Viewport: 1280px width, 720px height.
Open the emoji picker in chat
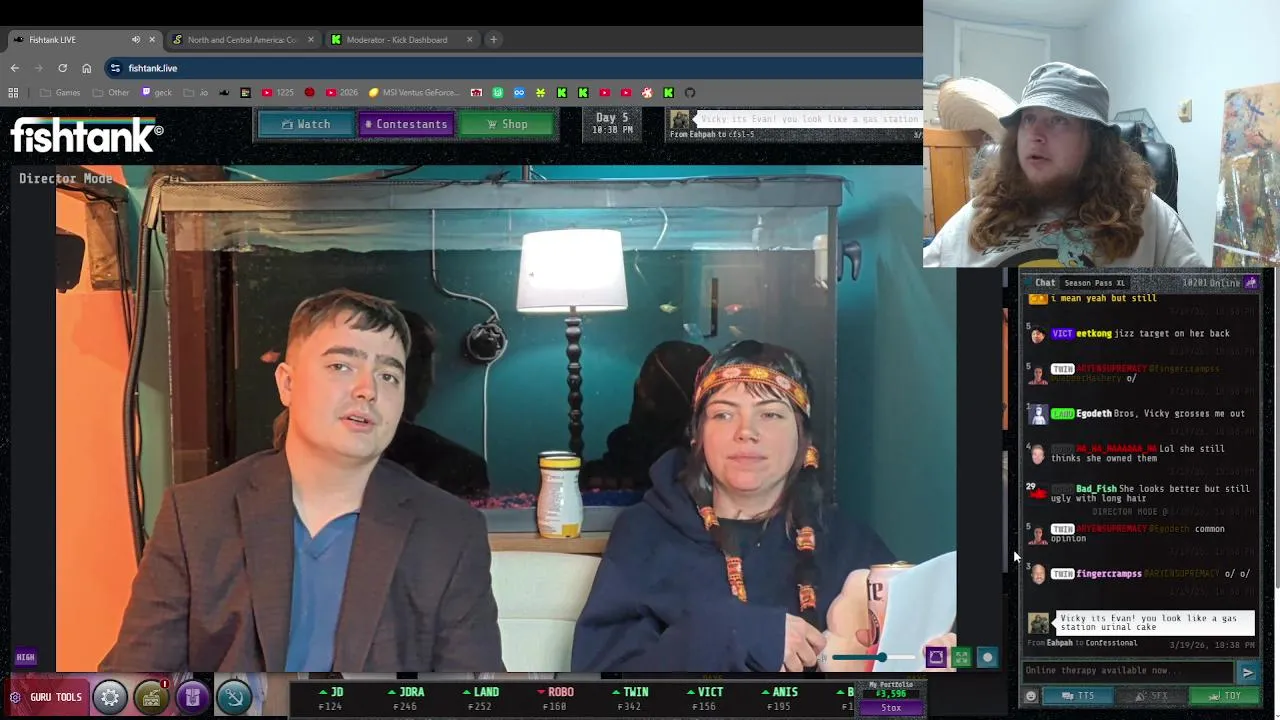pyautogui.click(x=1031, y=696)
